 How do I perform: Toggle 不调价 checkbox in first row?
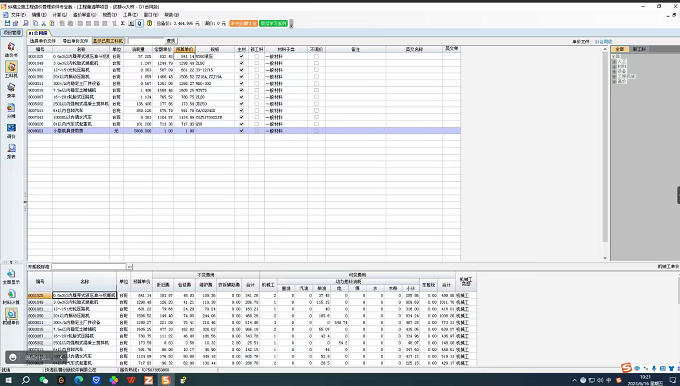point(316,56)
